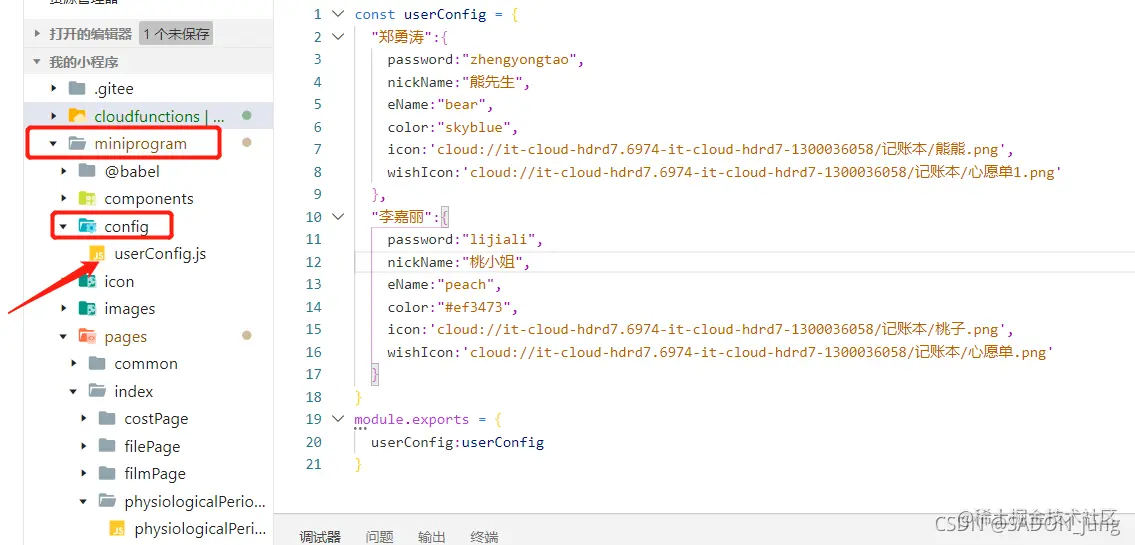Image resolution: width=1135 pixels, height=545 pixels.
Task: Switch to the 问题 tab
Action: point(379,537)
